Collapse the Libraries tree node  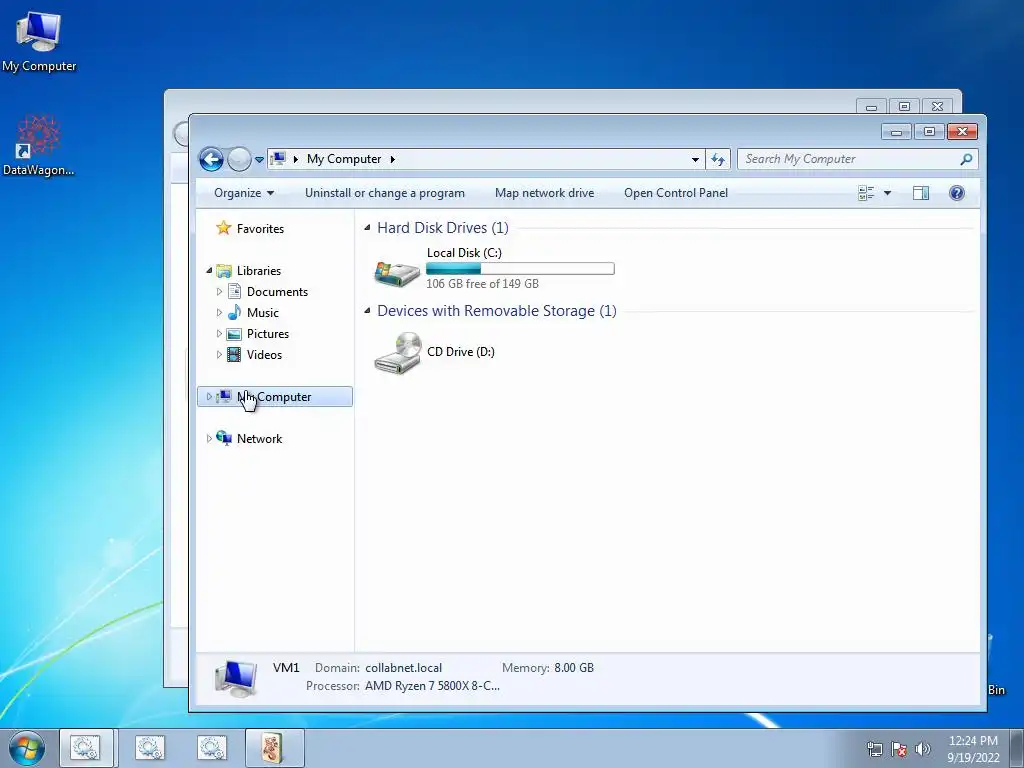pyautogui.click(x=209, y=270)
